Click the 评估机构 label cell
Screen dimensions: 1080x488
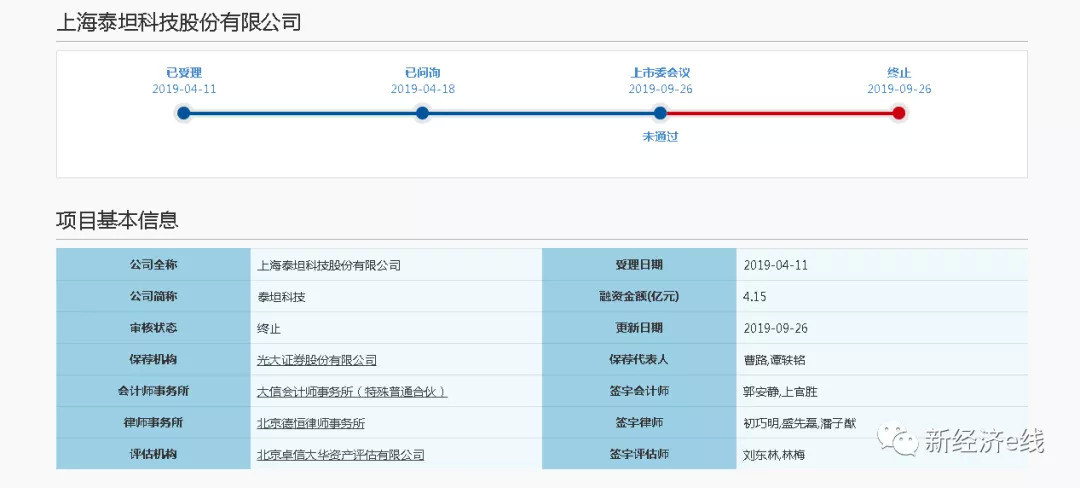point(153,454)
